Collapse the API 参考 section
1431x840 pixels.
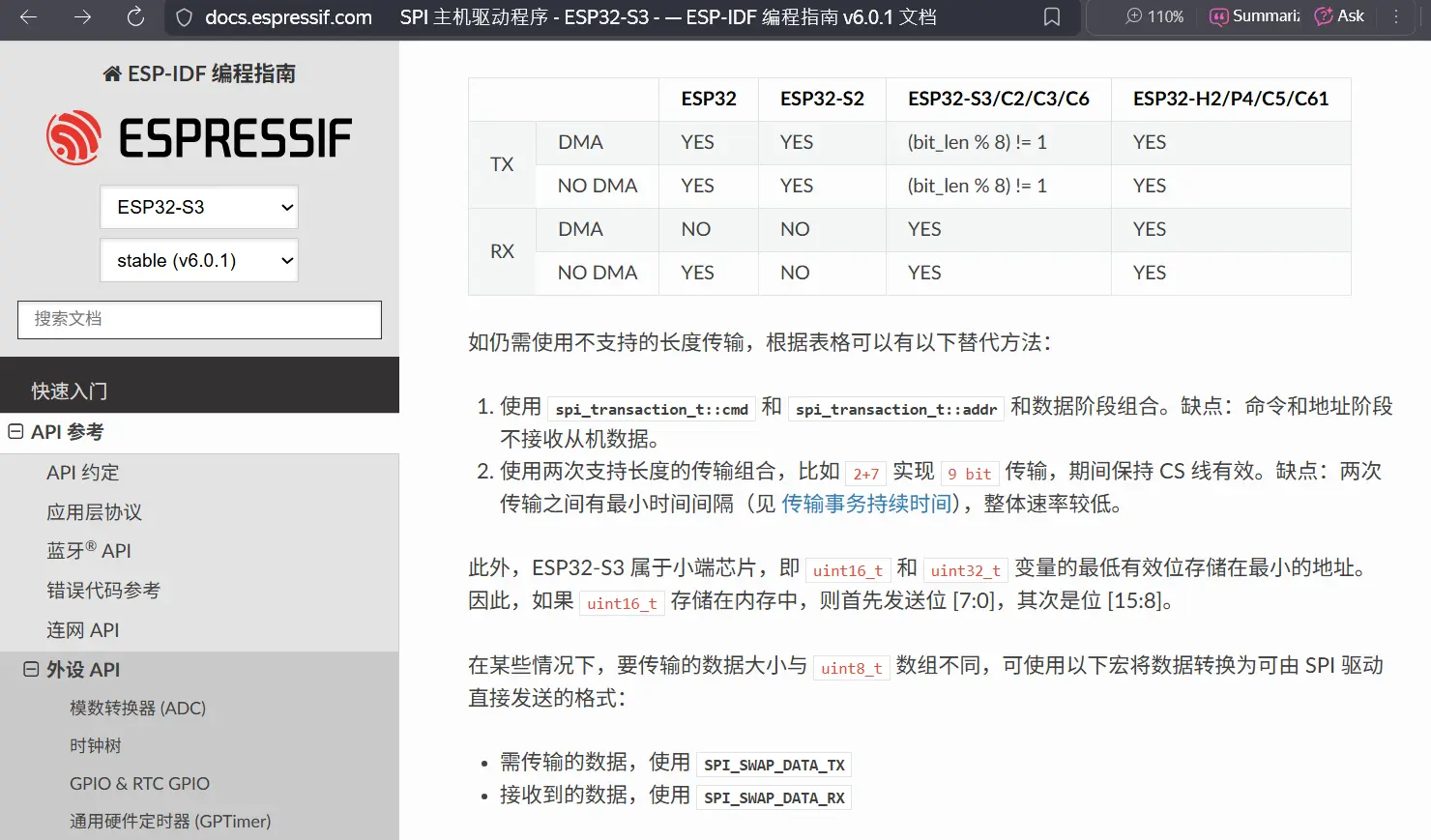(x=15, y=431)
